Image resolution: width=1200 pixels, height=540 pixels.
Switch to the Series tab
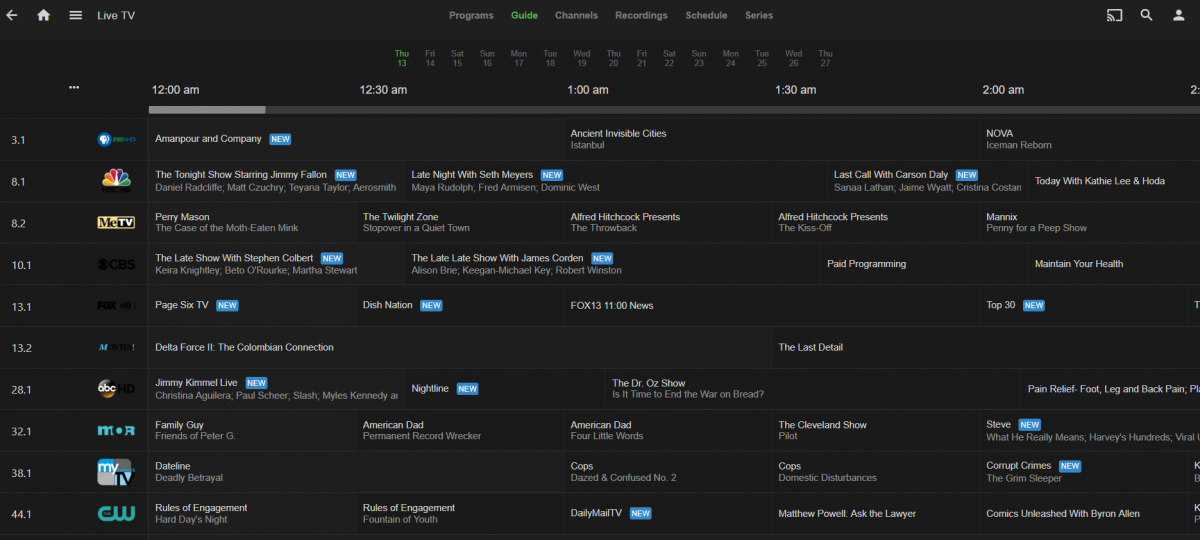(x=759, y=15)
